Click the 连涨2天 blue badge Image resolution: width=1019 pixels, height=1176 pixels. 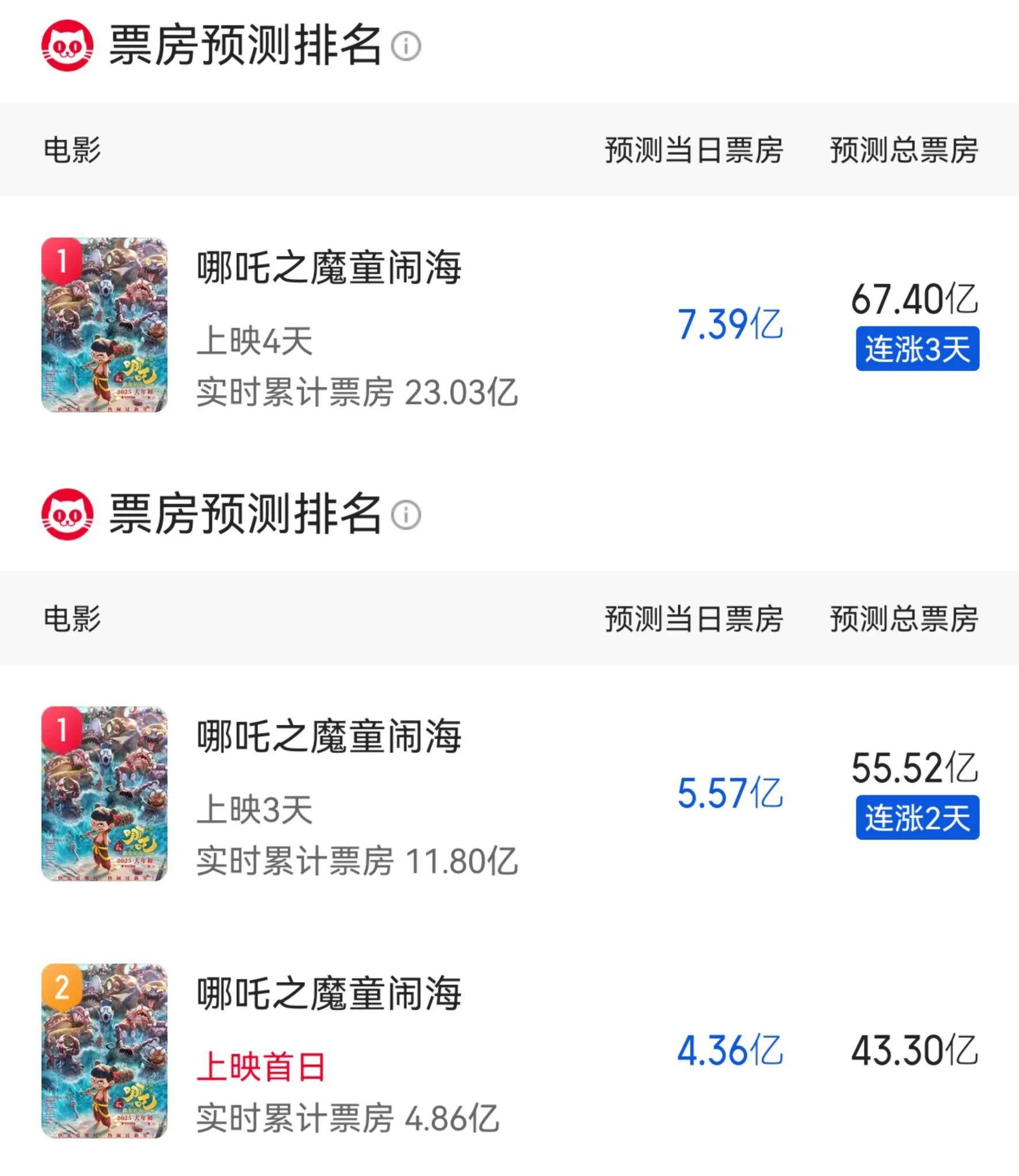pos(918,817)
